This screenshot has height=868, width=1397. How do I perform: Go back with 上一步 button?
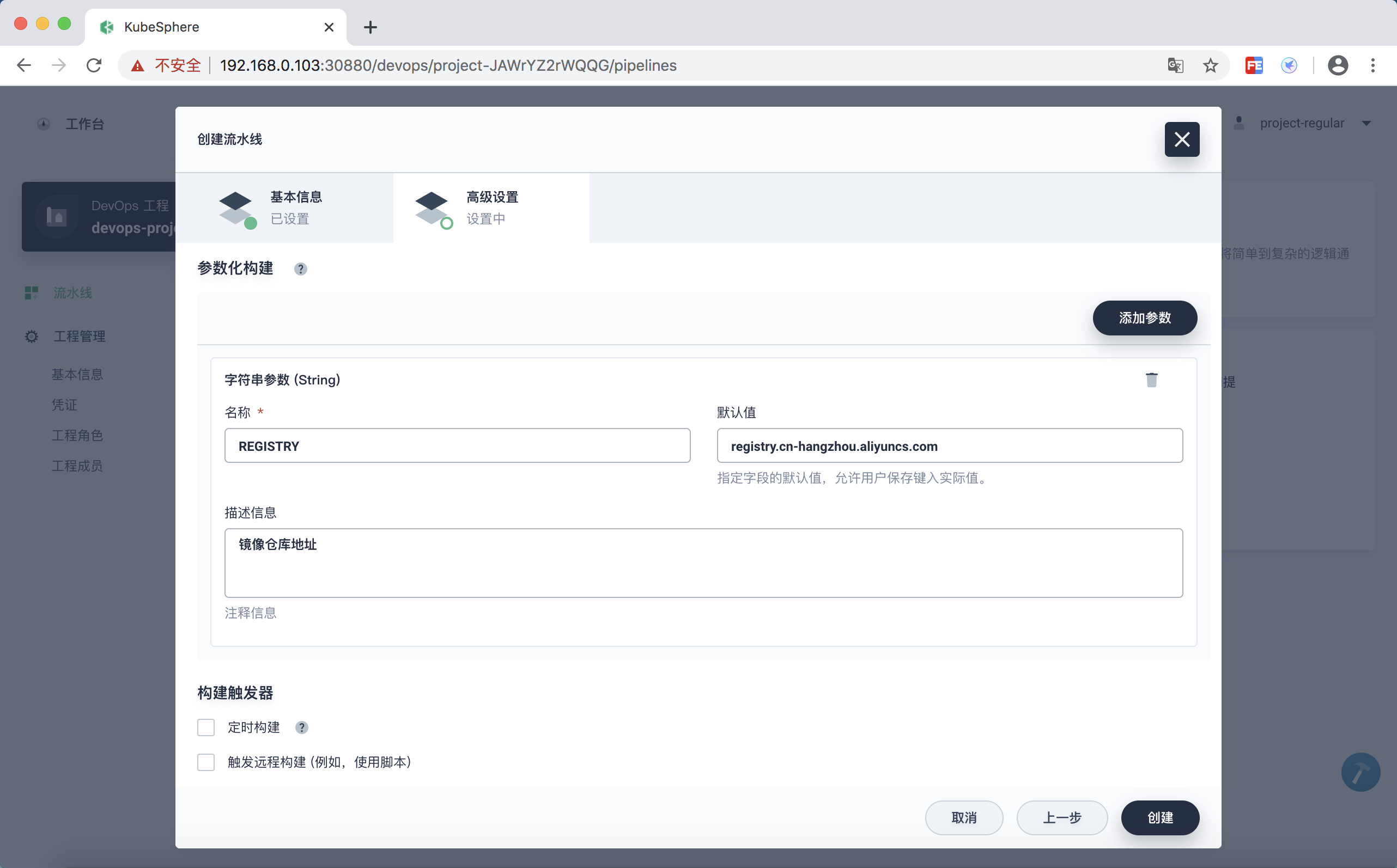[x=1061, y=817]
